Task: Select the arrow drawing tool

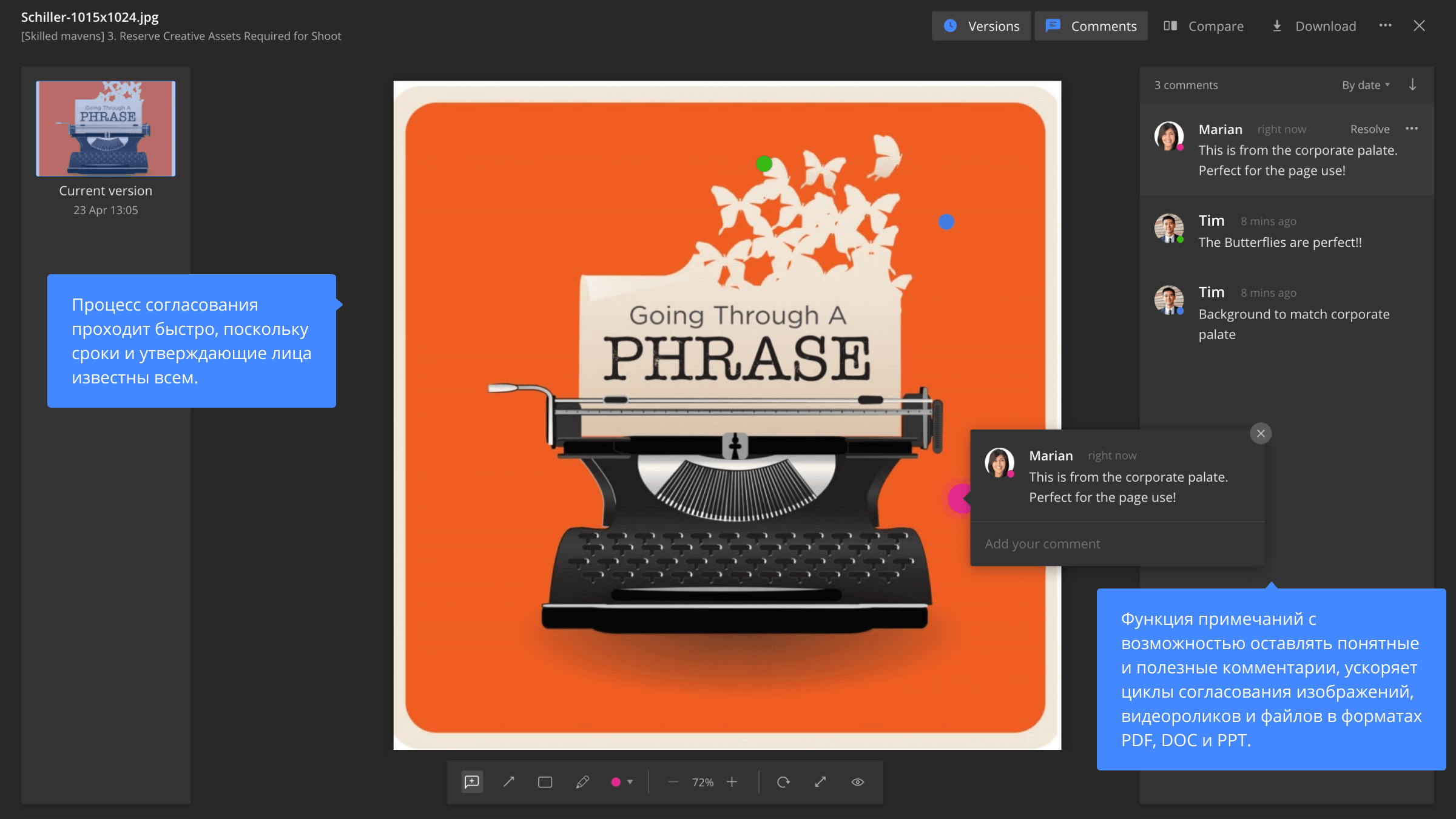Action: click(508, 782)
